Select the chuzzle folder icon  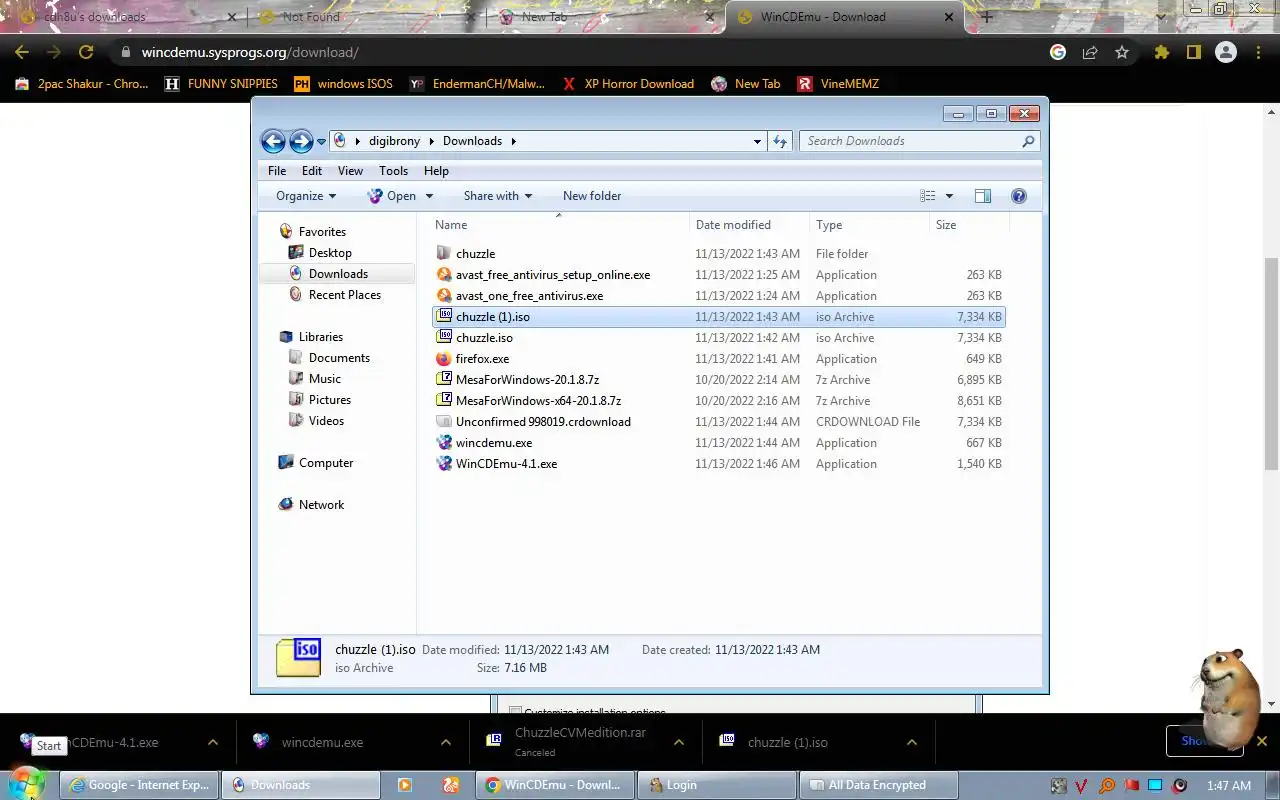click(x=444, y=253)
